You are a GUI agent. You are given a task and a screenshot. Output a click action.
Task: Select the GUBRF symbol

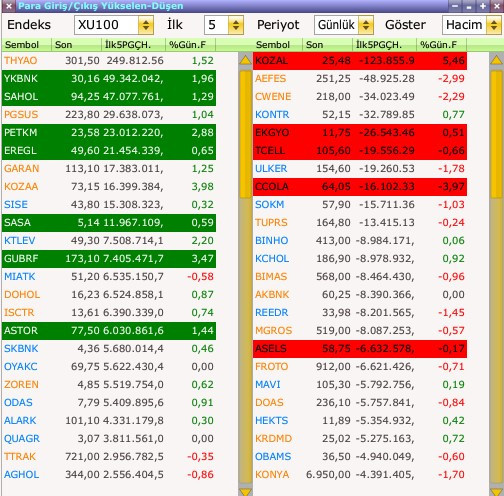pos(21,259)
